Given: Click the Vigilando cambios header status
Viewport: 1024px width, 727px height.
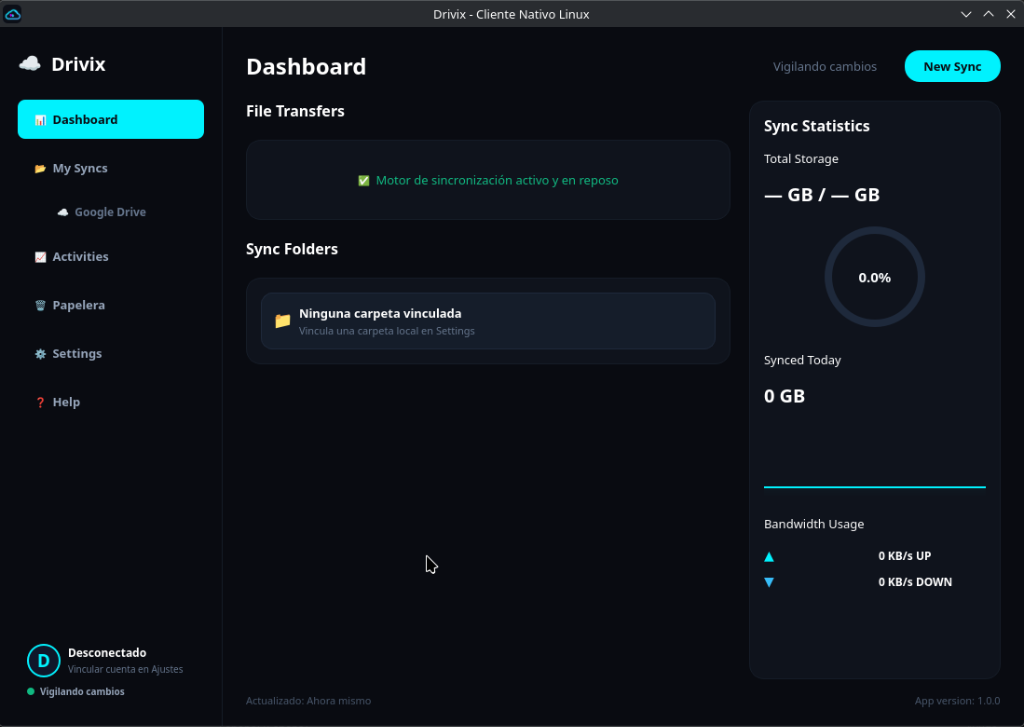Looking at the screenshot, I should (x=825, y=67).
